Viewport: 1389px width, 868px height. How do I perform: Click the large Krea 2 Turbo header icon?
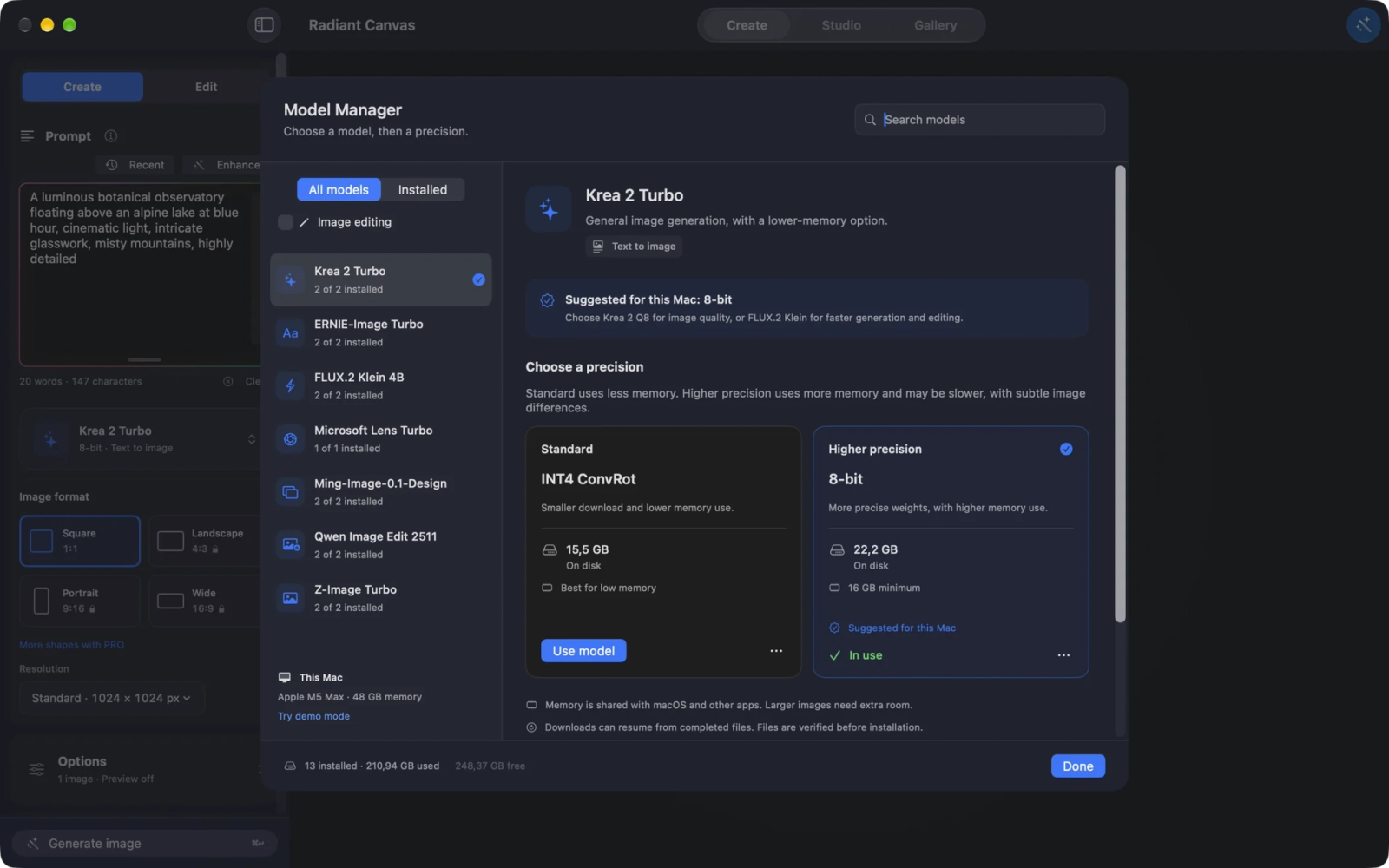[549, 208]
